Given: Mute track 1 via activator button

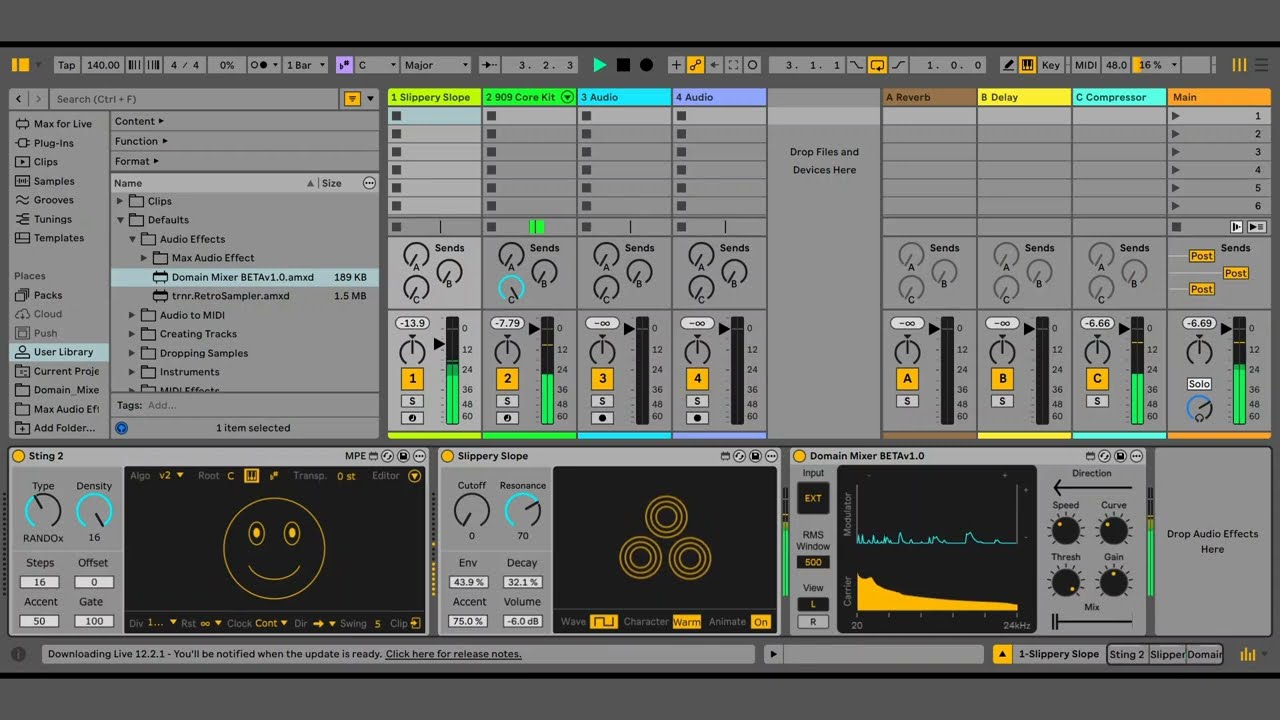Looking at the screenshot, I should 412,379.
